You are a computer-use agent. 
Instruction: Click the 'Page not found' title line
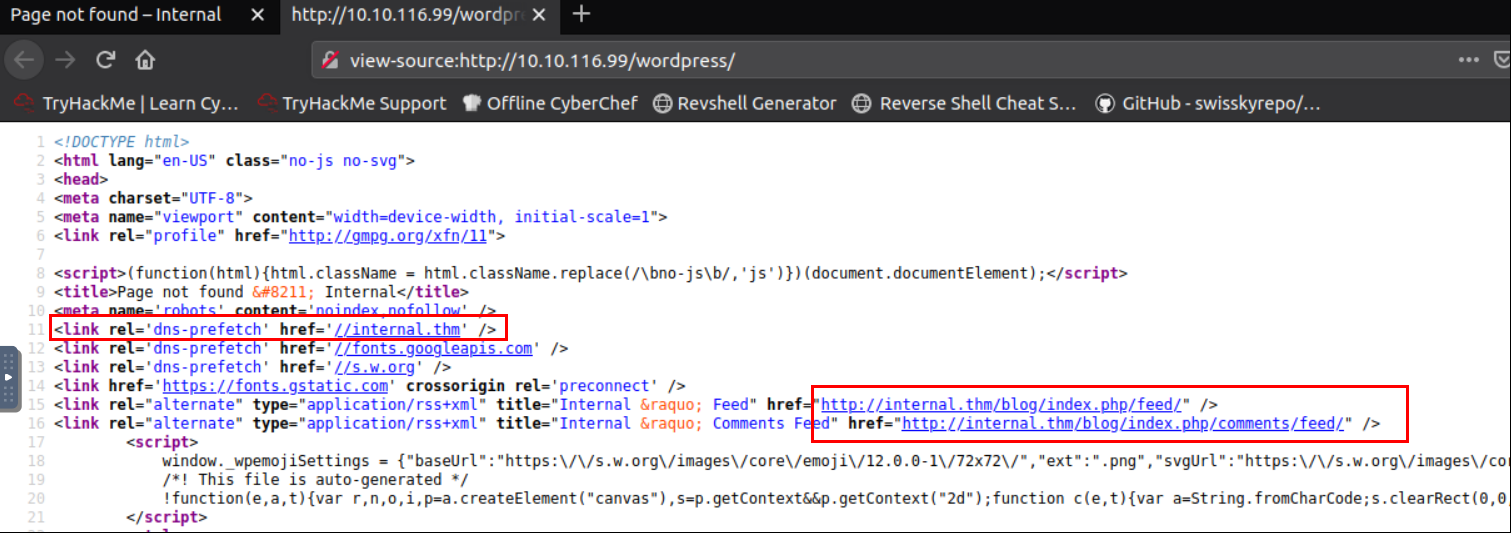(x=261, y=292)
